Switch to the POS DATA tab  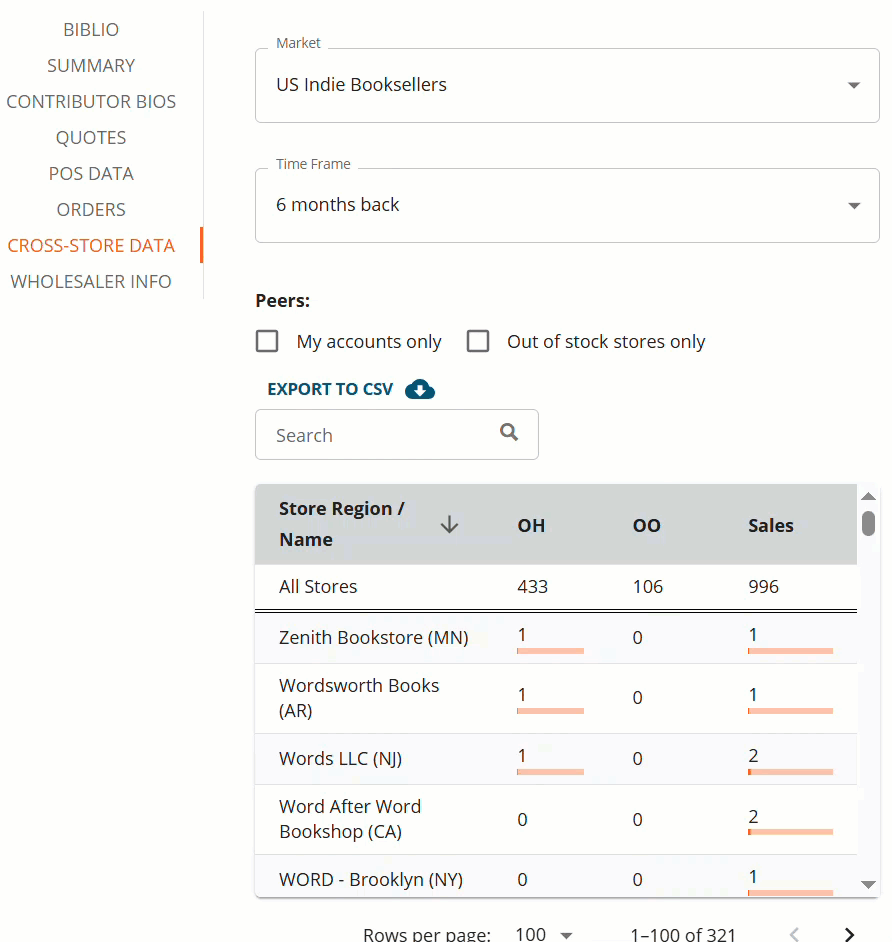tap(91, 174)
